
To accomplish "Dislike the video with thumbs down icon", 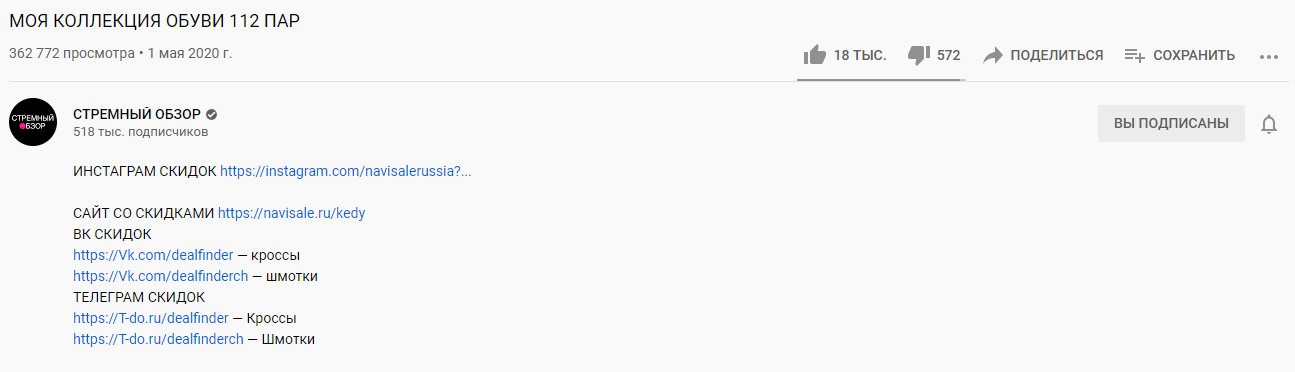I will (x=918, y=55).
